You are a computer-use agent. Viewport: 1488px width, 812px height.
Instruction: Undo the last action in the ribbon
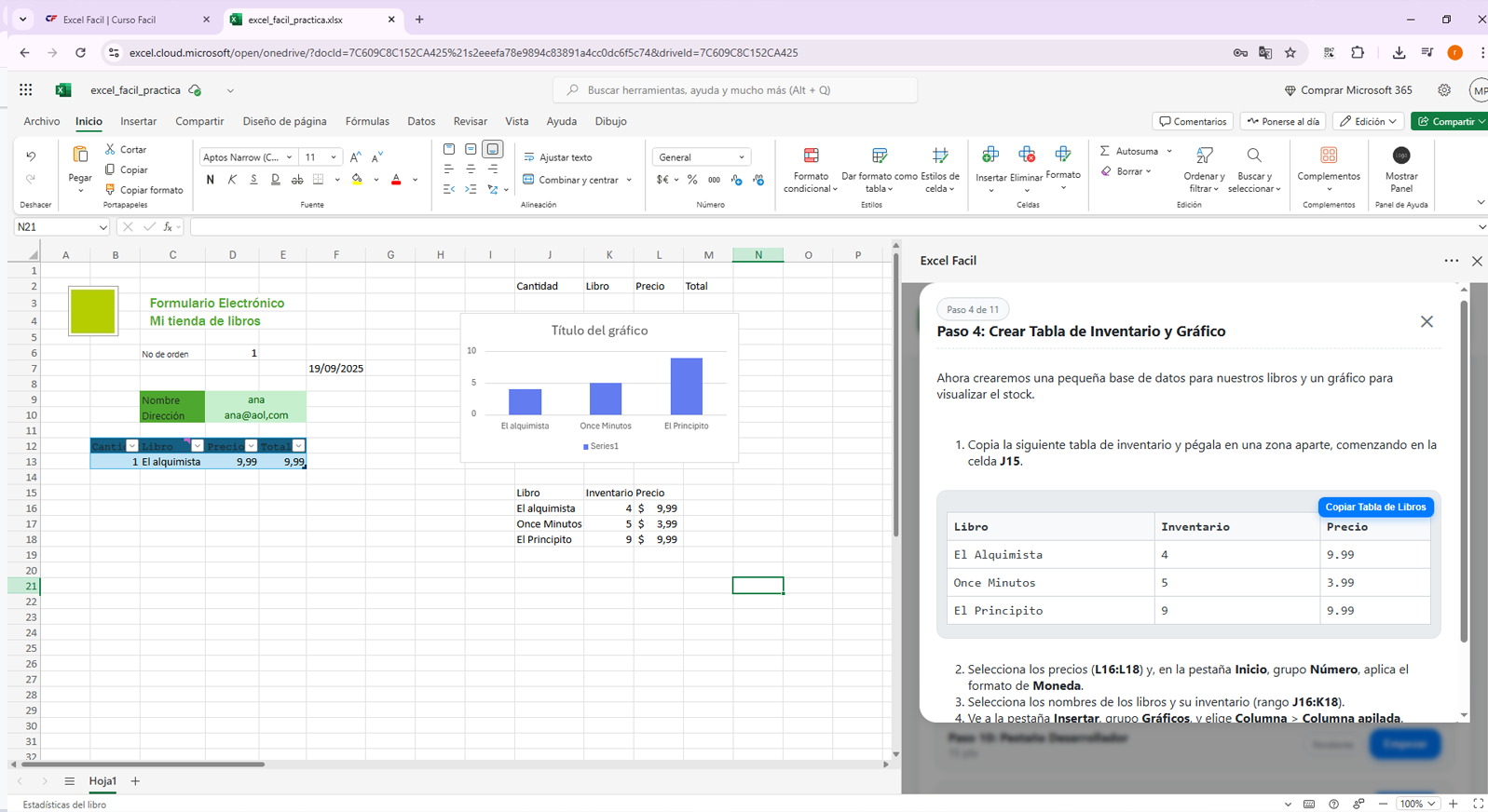31,156
